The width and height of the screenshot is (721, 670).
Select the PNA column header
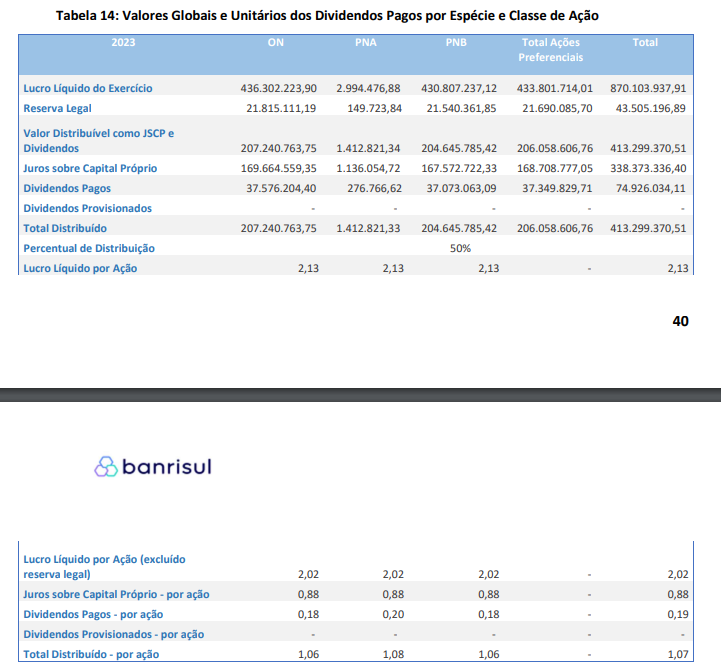coord(366,42)
